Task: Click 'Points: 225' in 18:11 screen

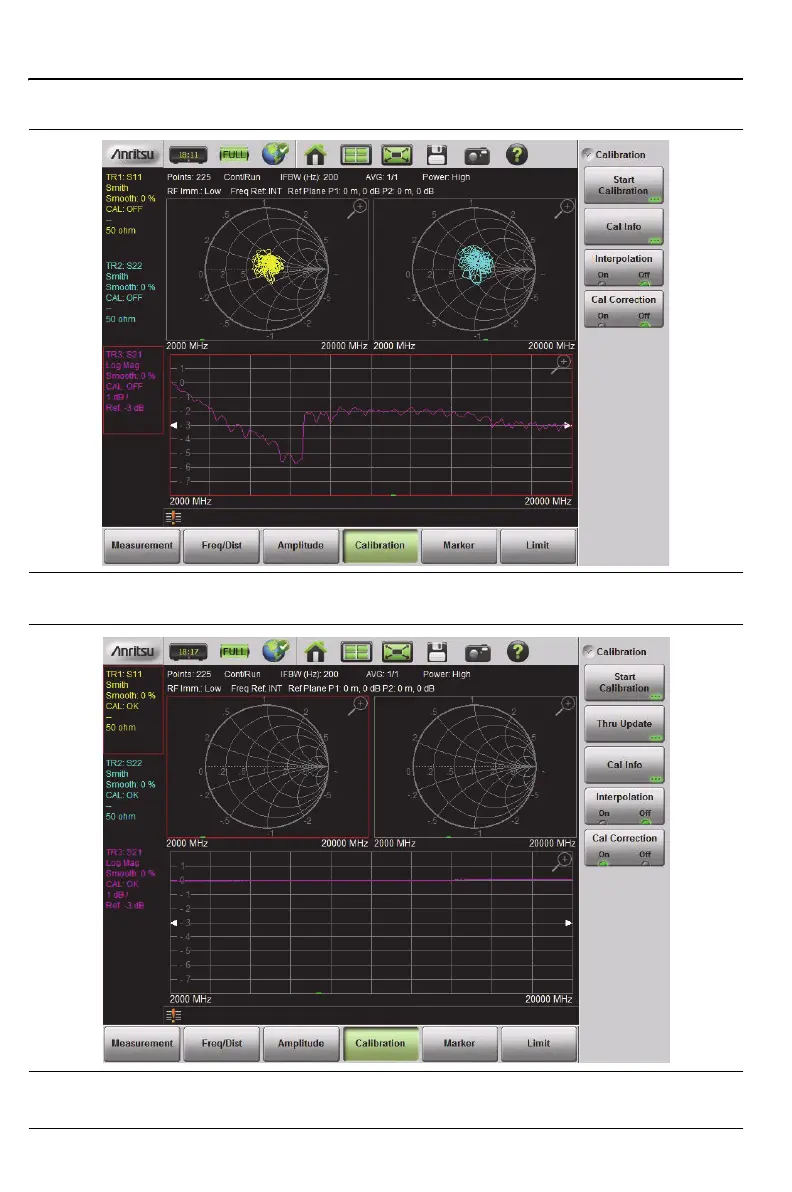Action: click(x=189, y=177)
